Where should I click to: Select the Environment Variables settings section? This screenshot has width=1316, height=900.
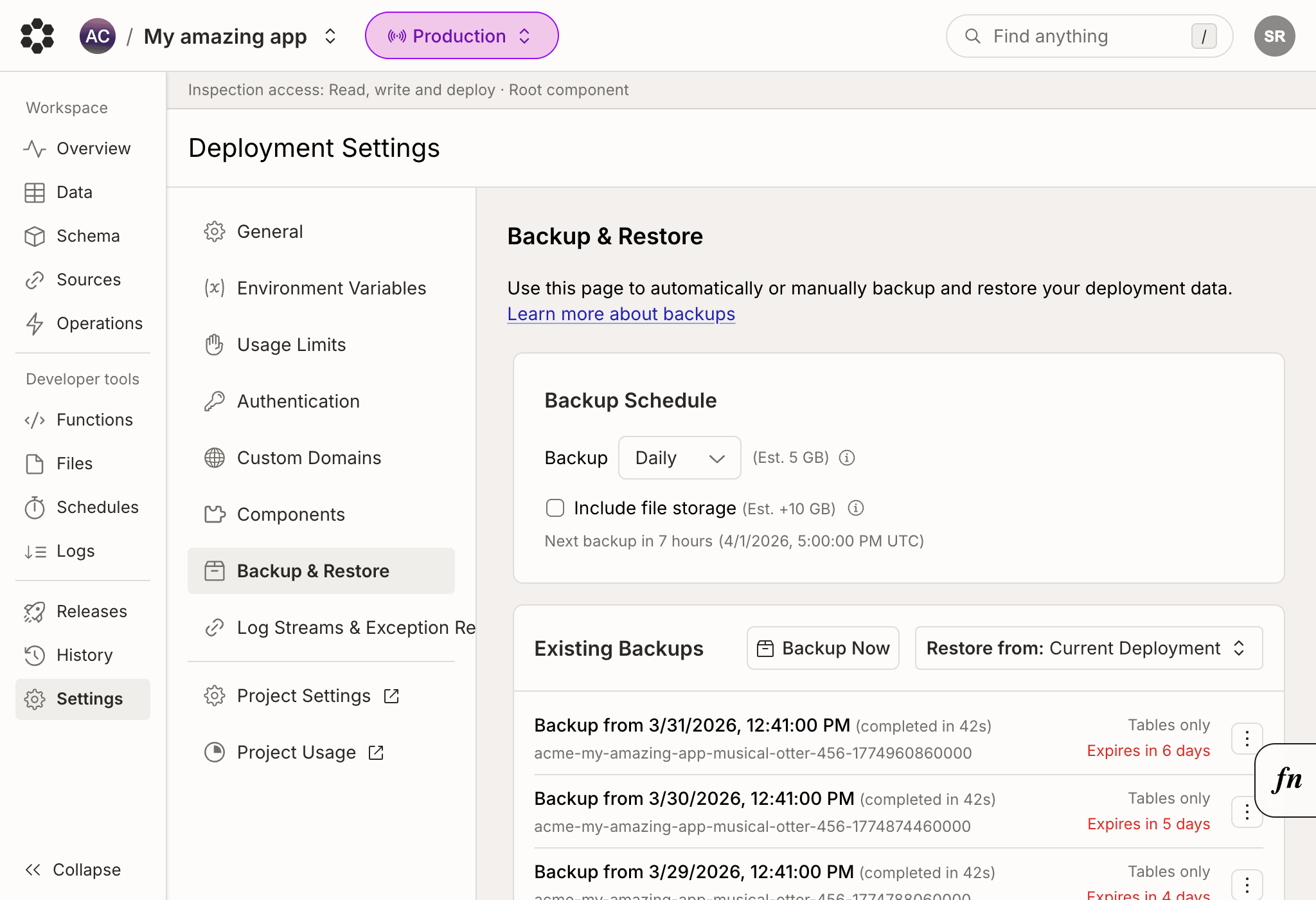321,288
